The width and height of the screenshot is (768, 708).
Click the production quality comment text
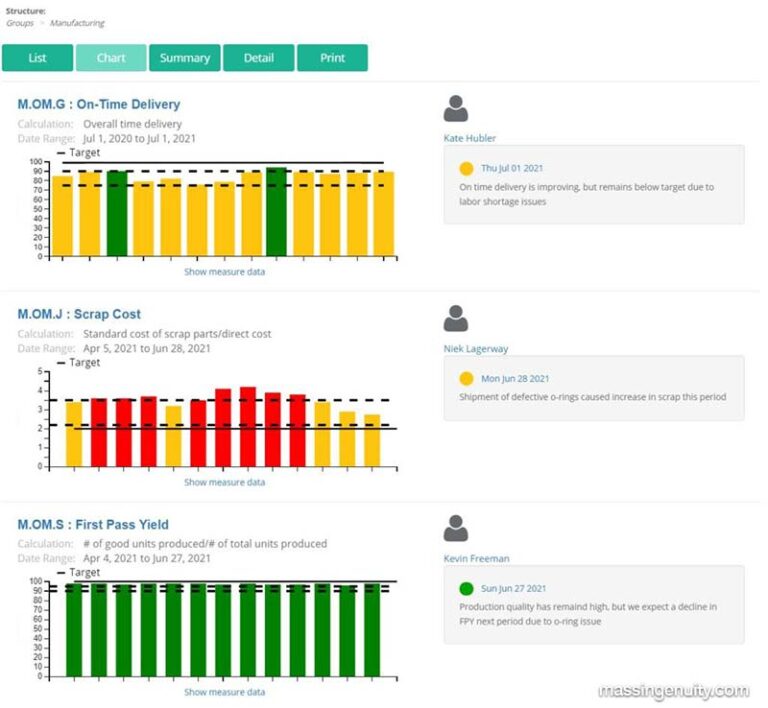[x=588, y=614]
